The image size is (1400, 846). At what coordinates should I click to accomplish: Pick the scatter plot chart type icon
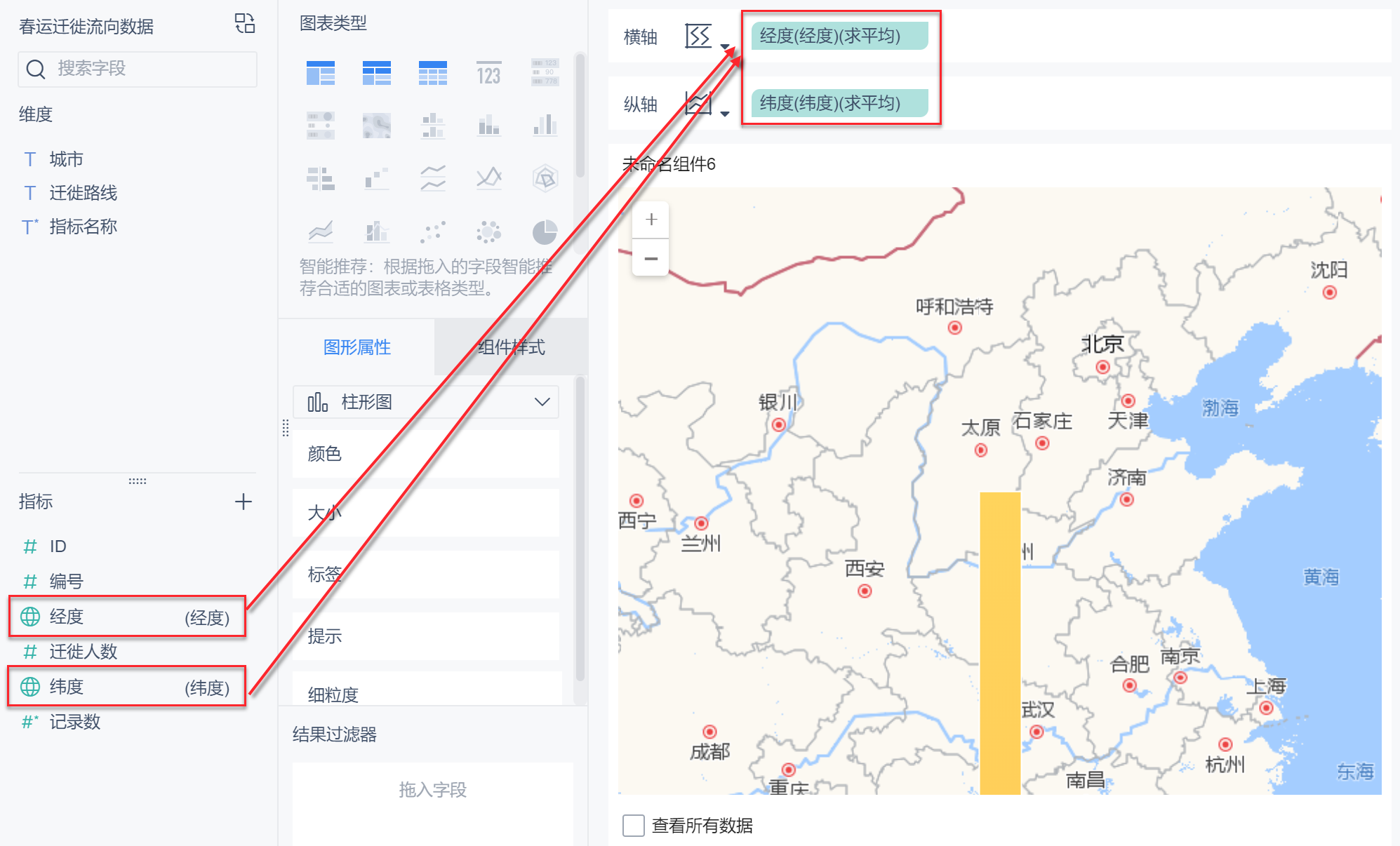pyautogui.click(x=433, y=232)
